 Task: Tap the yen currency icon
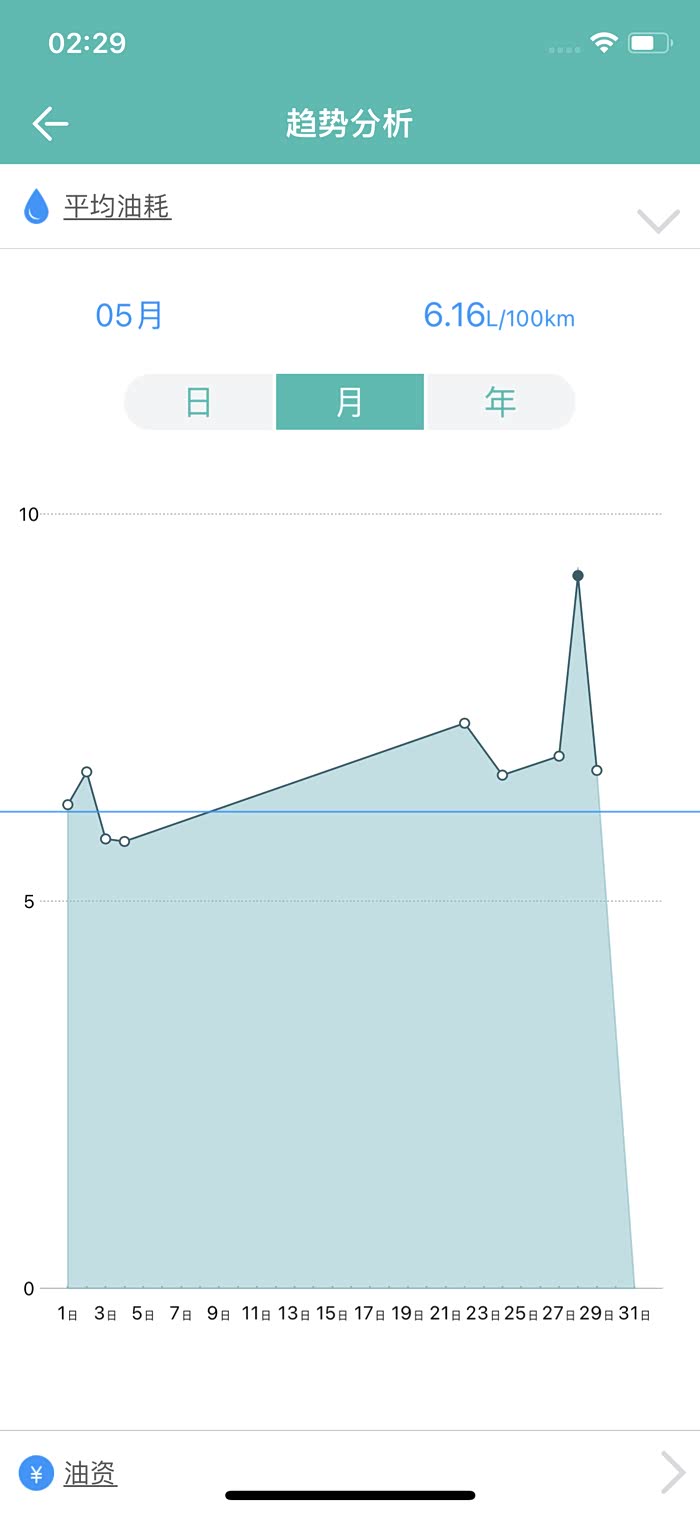tap(36, 1473)
